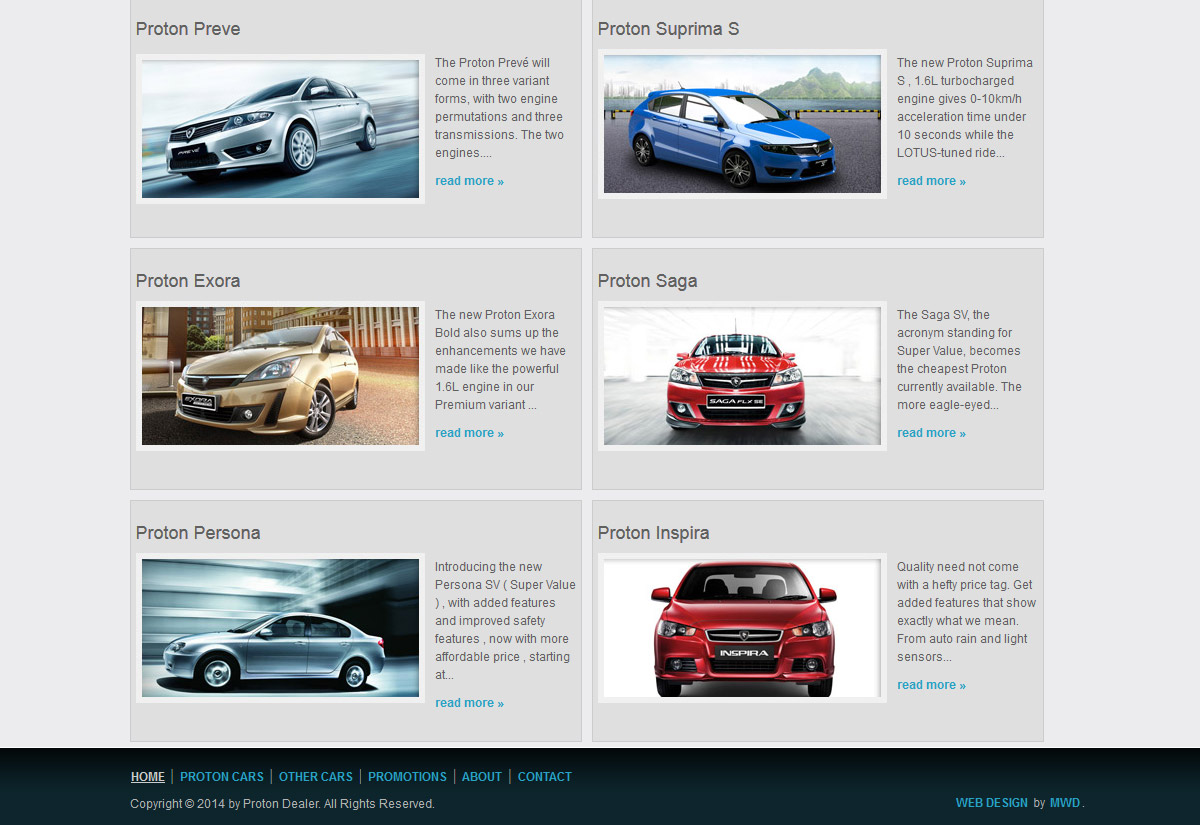
Task: Open the PROMOTIONS footer link
Action: coord(407,777)
